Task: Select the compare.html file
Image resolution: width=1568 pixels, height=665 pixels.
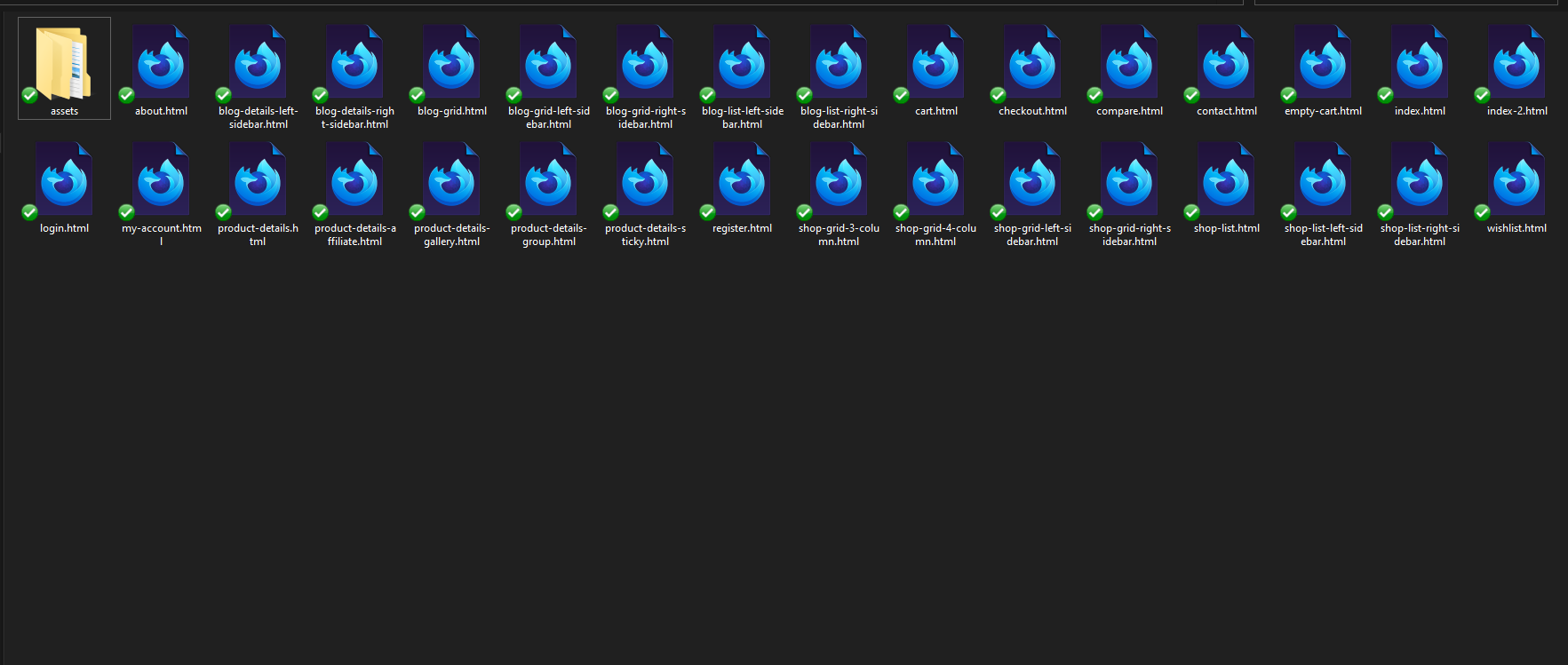Action: pos(1129,64)
